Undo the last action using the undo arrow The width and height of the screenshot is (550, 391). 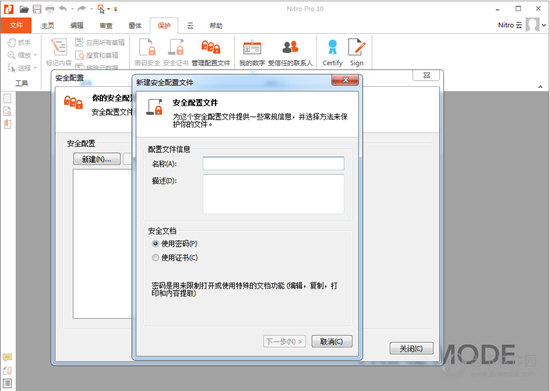pos(63,9)
